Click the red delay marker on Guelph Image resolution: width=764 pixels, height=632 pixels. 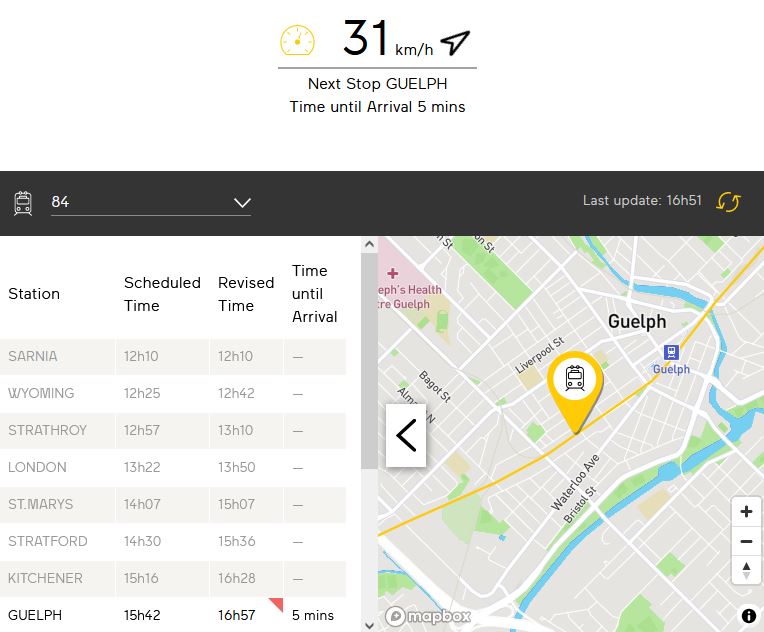[276, 603]
